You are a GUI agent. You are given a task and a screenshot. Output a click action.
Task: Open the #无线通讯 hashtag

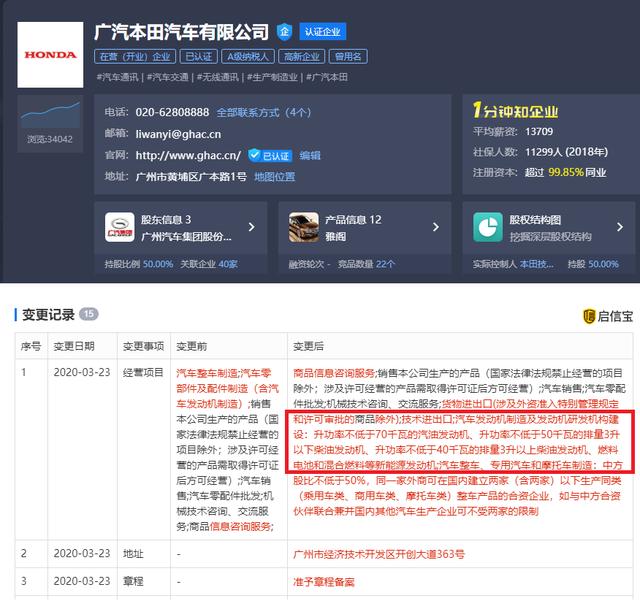(x=218, y=77)
